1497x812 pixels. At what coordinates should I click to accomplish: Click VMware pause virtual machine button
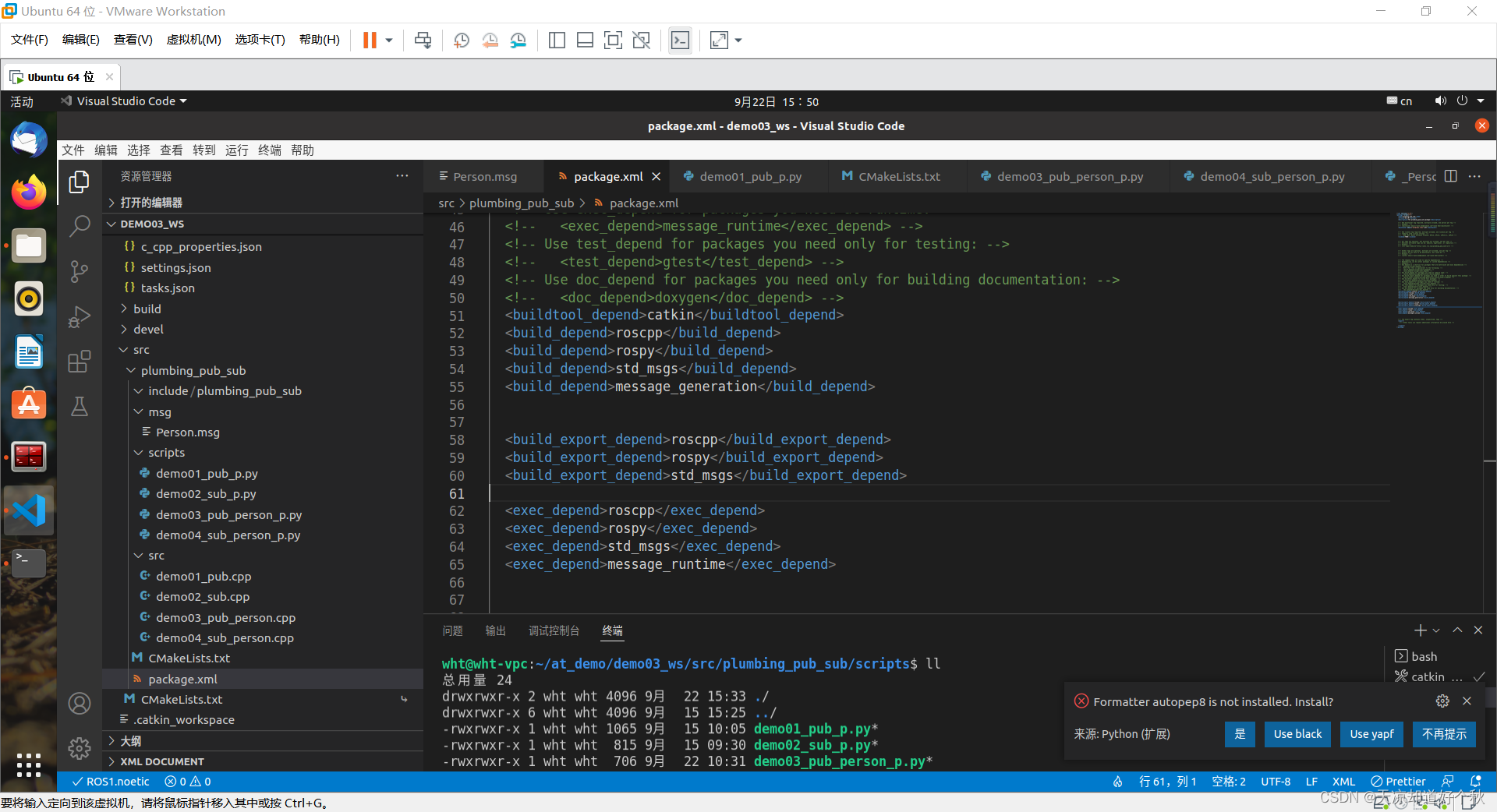pos(370,41)
